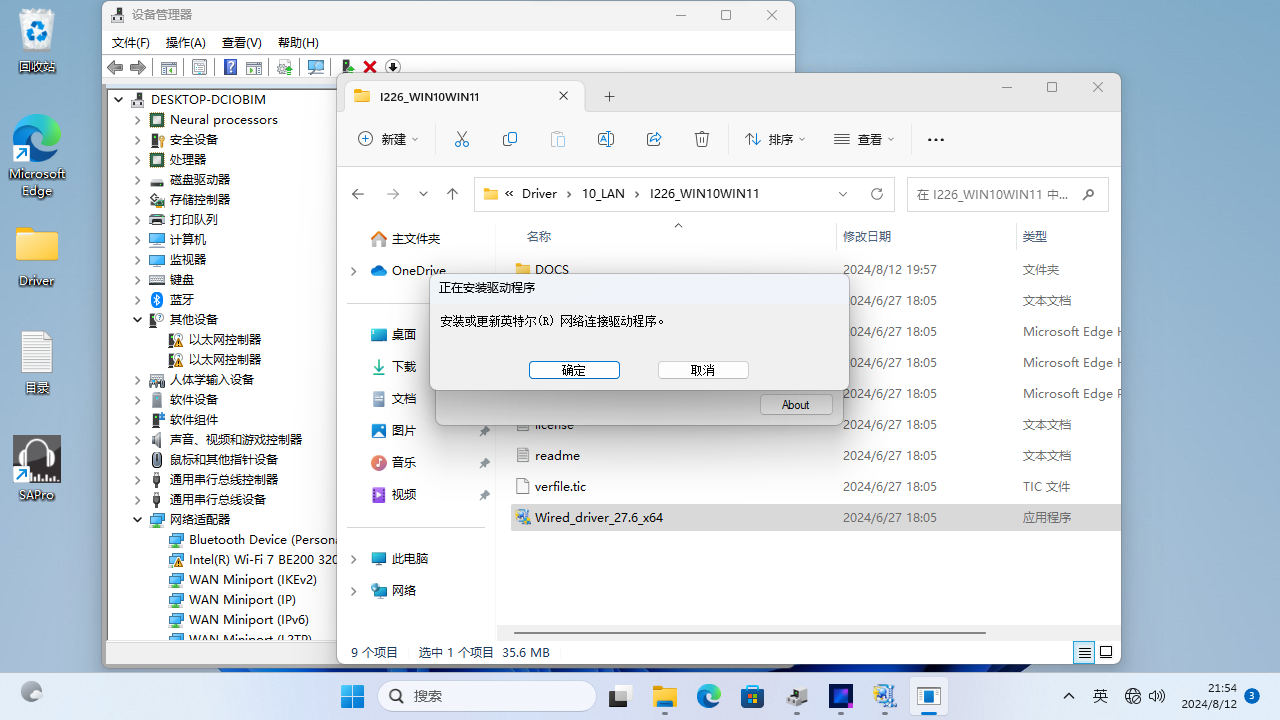Open the 排序 sort dropdown
1280x720 pixels.
(775, 140)
